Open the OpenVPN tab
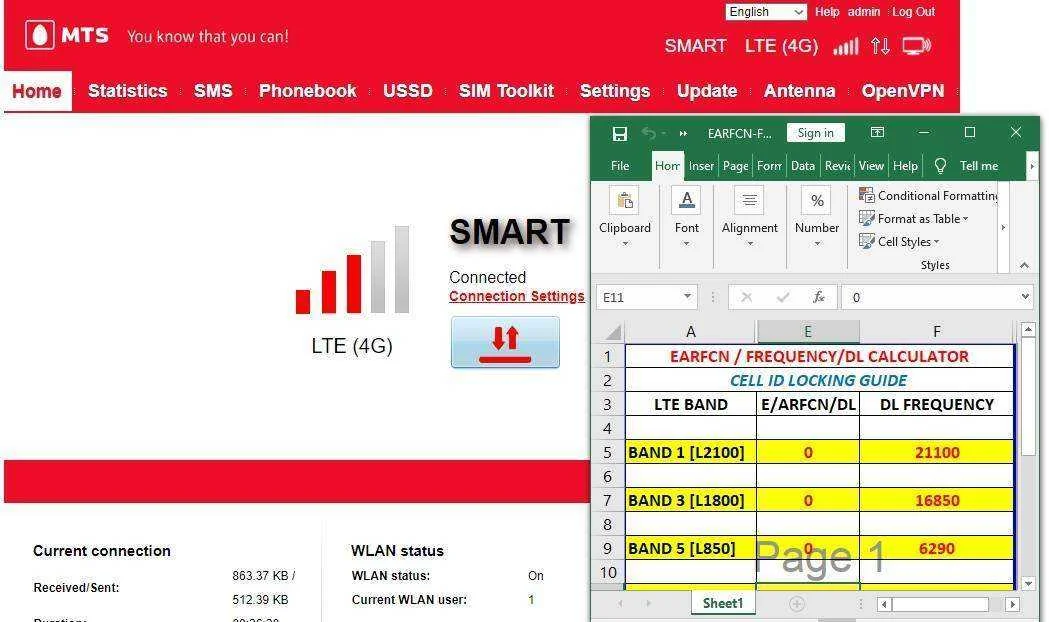The width and height of the screenshot is (1049, 622). (902, 91)
